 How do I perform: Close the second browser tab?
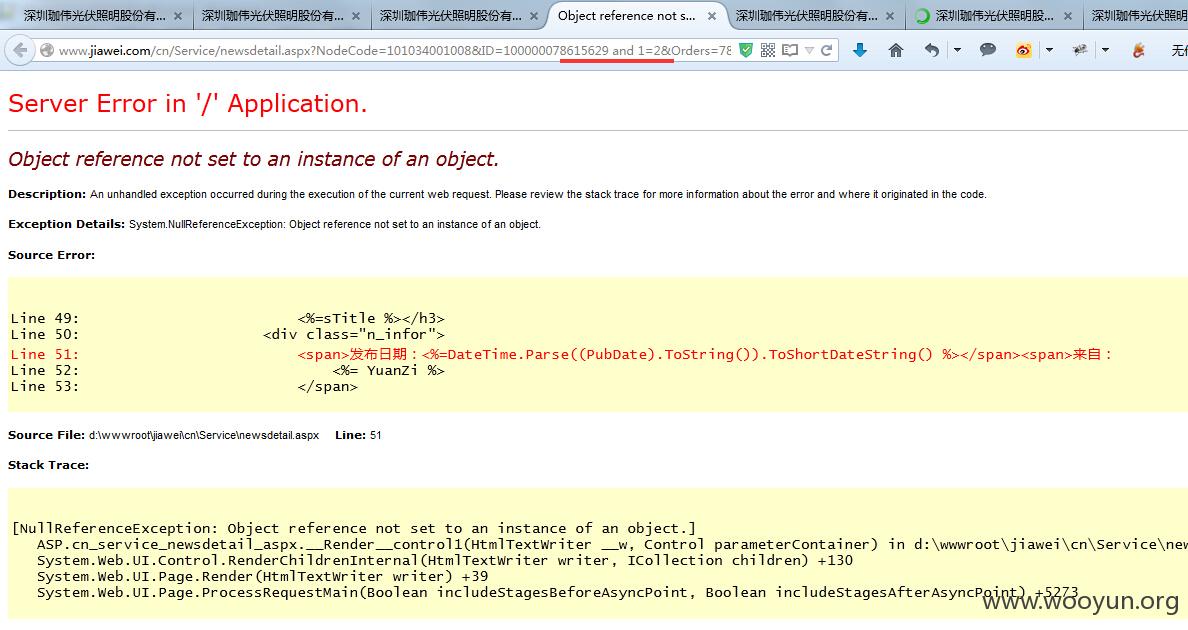(355, 15)
